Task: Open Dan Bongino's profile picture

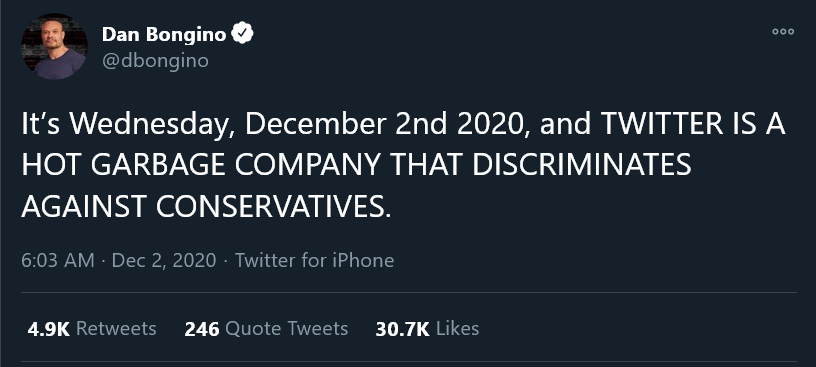Action: pyautogui.click(x=54, y=46)
